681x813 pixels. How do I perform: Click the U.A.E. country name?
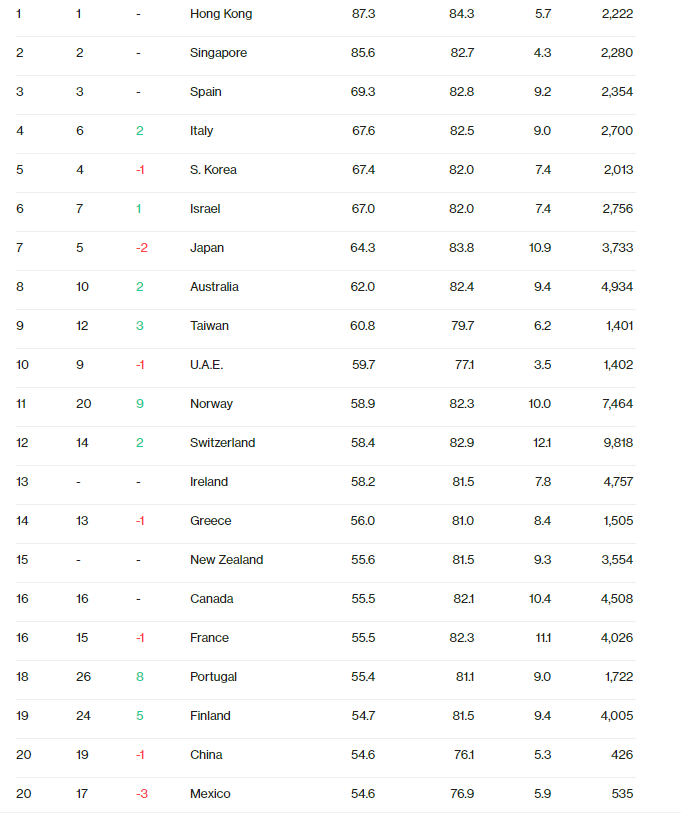(x=206, y=365)
